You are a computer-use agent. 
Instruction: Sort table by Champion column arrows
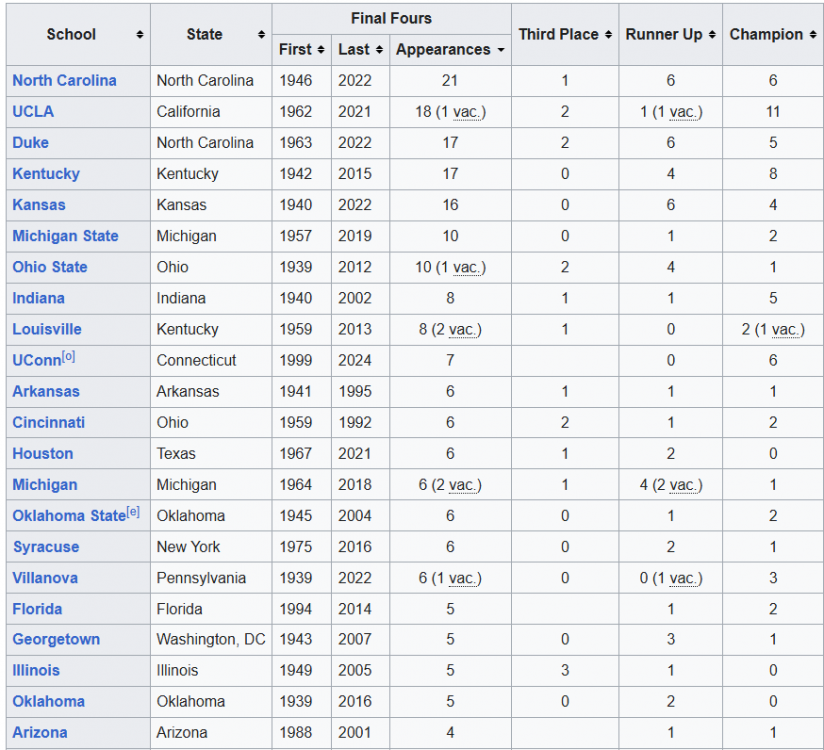click(812, 35)
